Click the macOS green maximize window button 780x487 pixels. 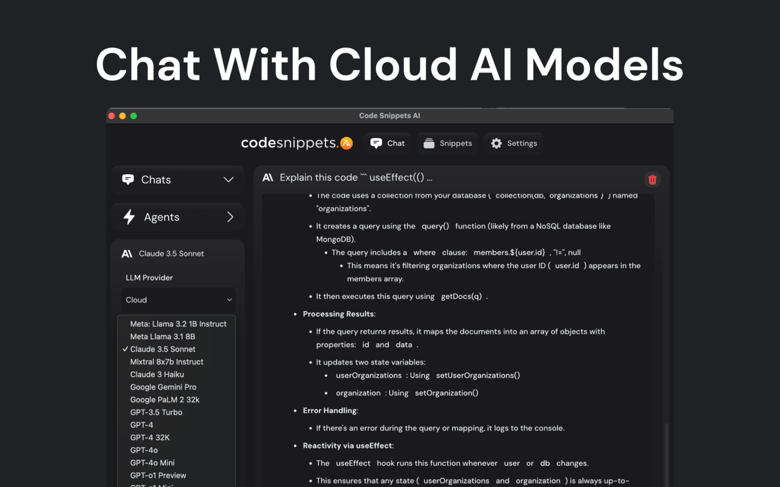(134, 116)
